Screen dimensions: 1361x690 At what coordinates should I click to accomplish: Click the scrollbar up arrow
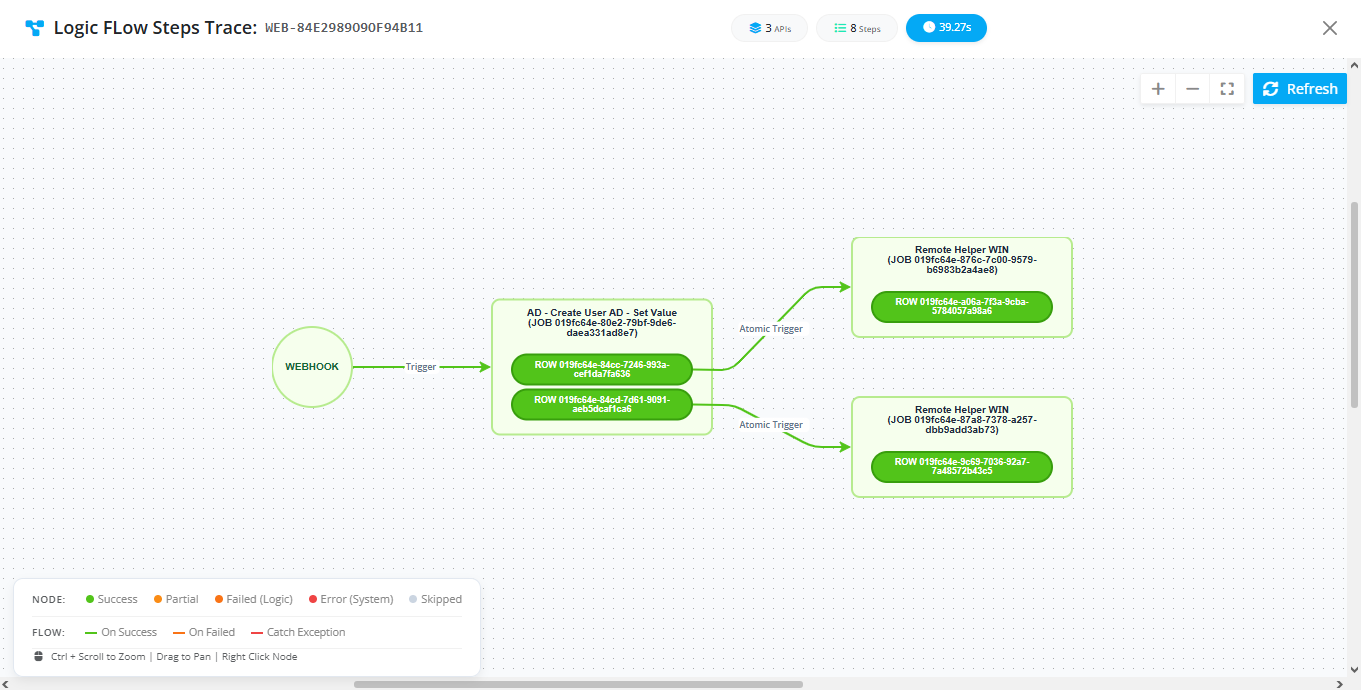pos(1355,63)
